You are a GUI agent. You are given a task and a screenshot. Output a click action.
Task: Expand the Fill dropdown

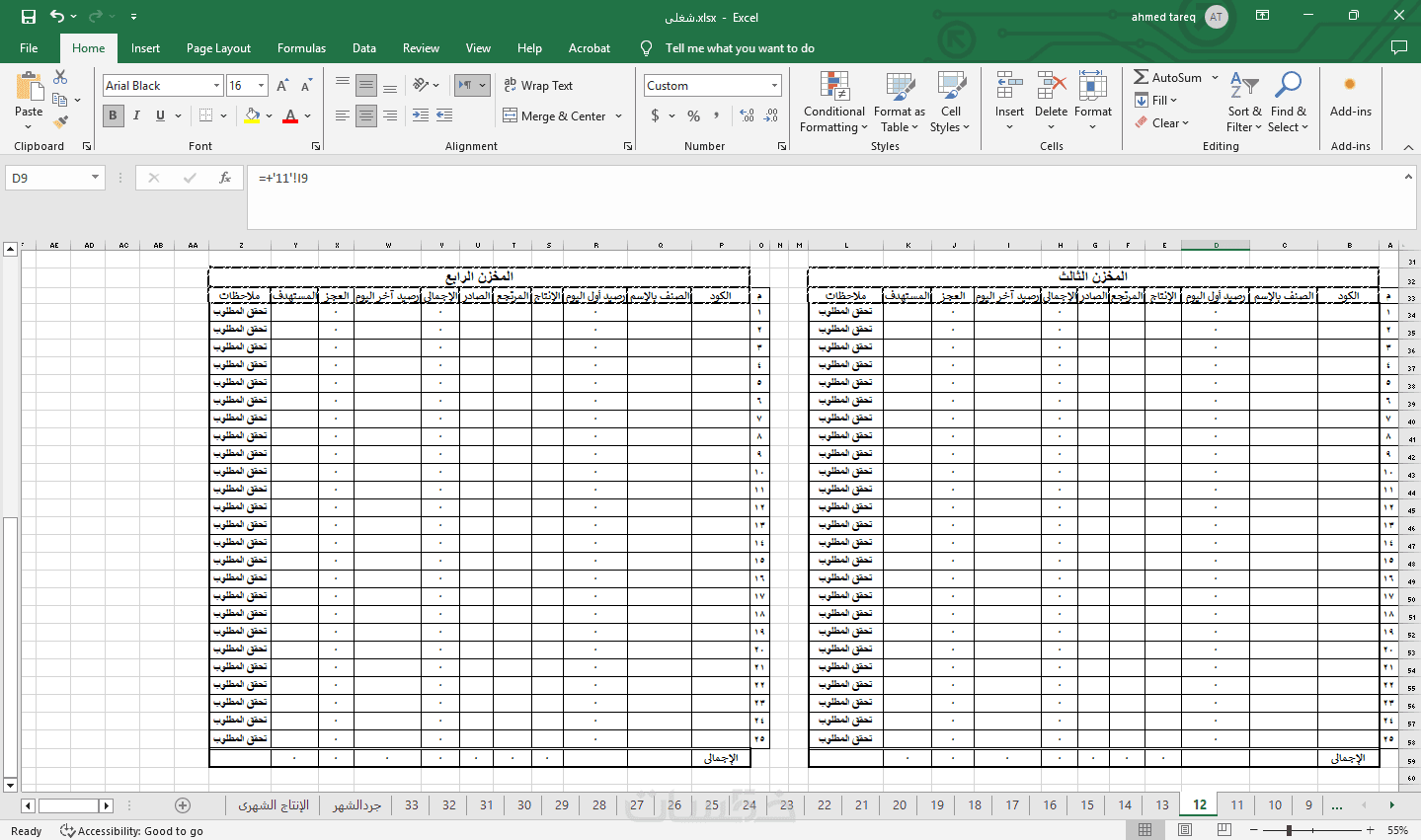pos(1174,100)
